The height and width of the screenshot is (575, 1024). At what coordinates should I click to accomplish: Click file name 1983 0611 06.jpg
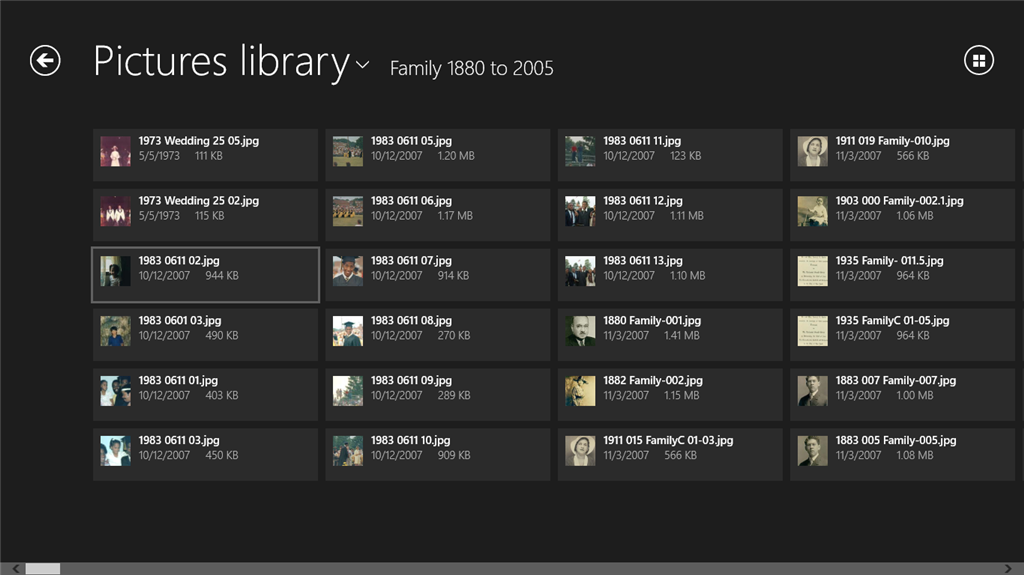[411, 201]
